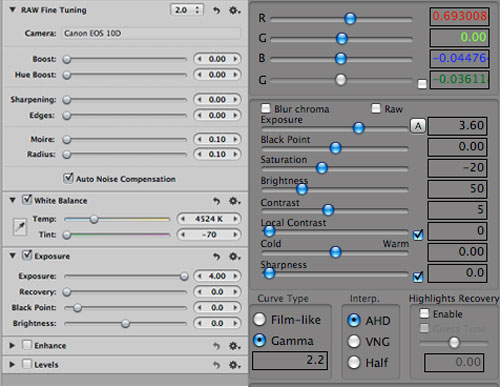Increase Moire value with right arrow

(235, 139)
